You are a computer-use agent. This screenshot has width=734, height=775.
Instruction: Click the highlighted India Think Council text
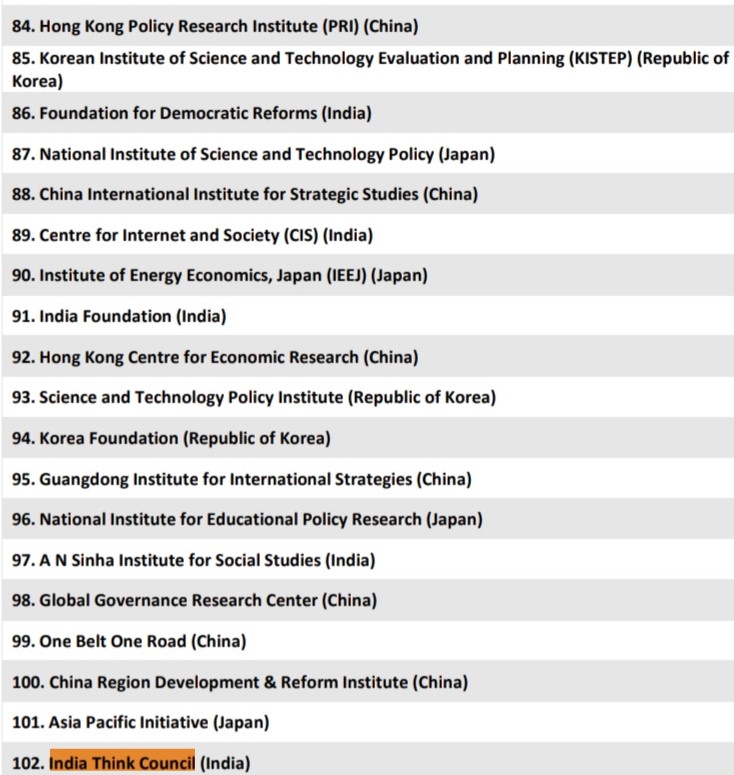pyautogui.click(x=122, y=763)
